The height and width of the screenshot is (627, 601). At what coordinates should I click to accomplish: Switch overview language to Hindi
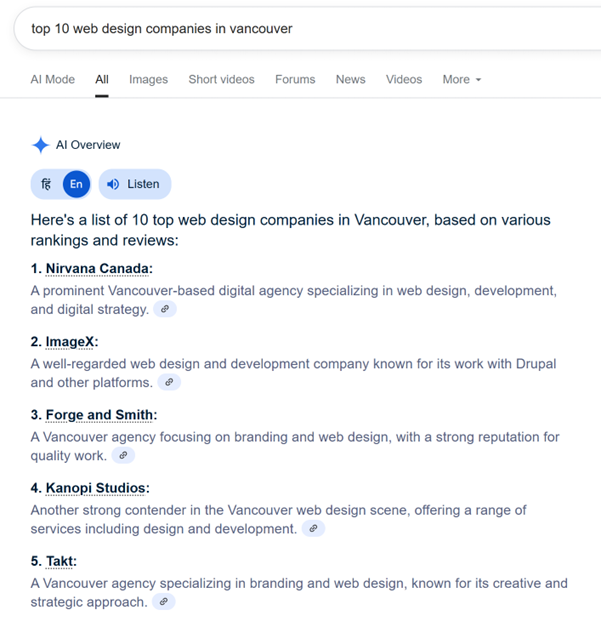(46, 184)
